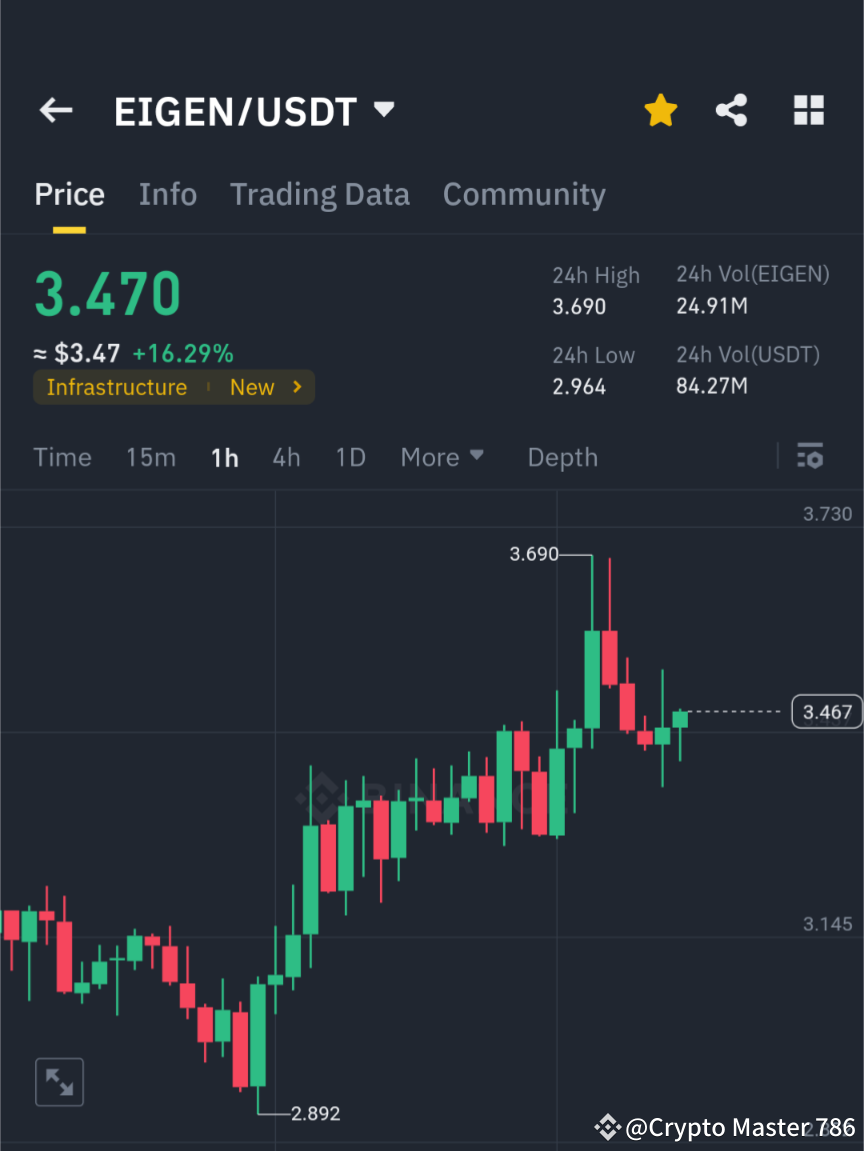Expand the chart to fullscreen
Screen dimensions: 864x1151
(x=59, y=1081)
